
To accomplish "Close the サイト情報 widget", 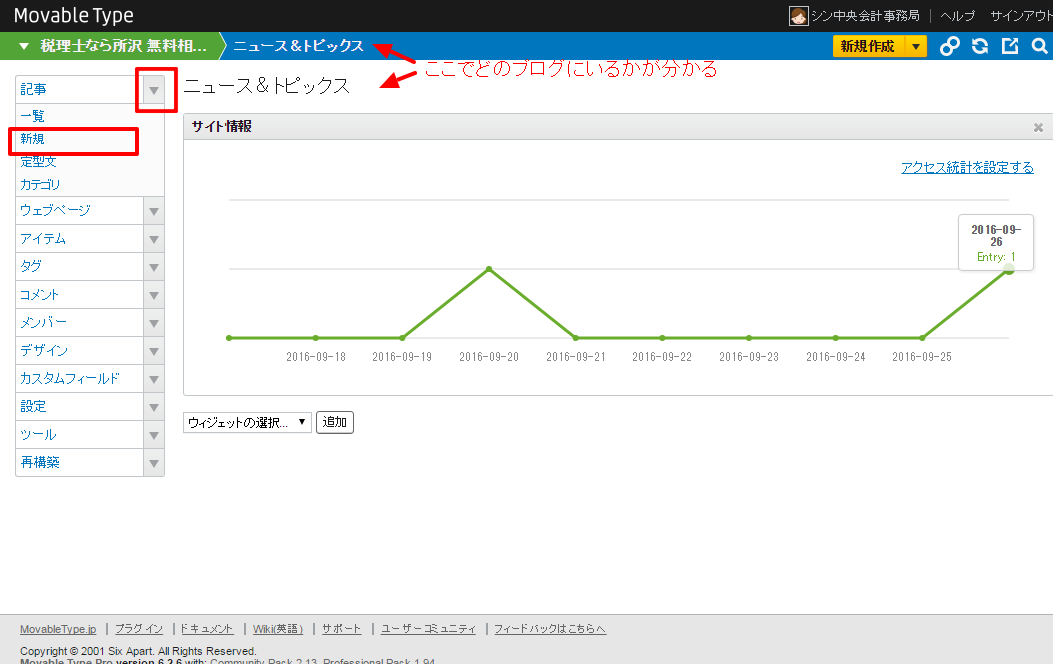I will click(1038, 127).
